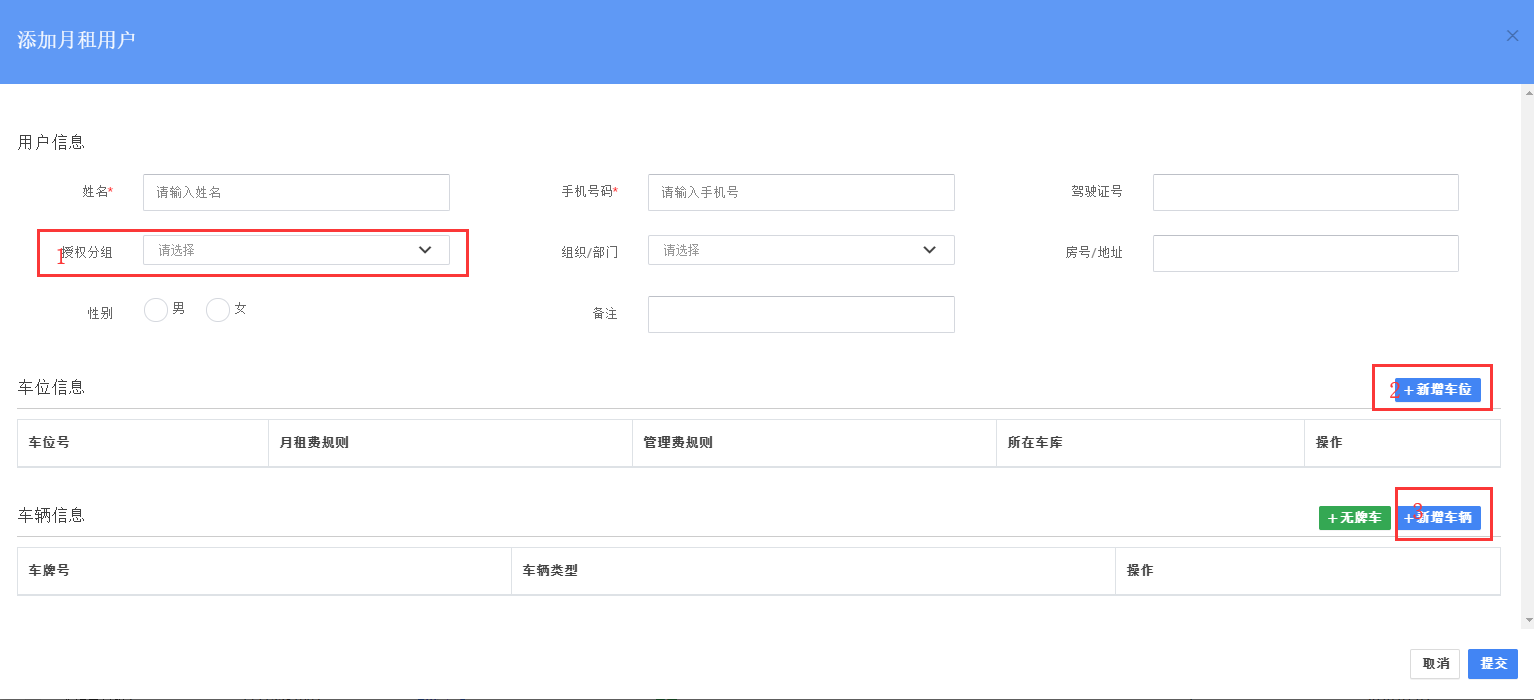Click the 姓名 input field
1534x700 pixels.
pos(296,192)
